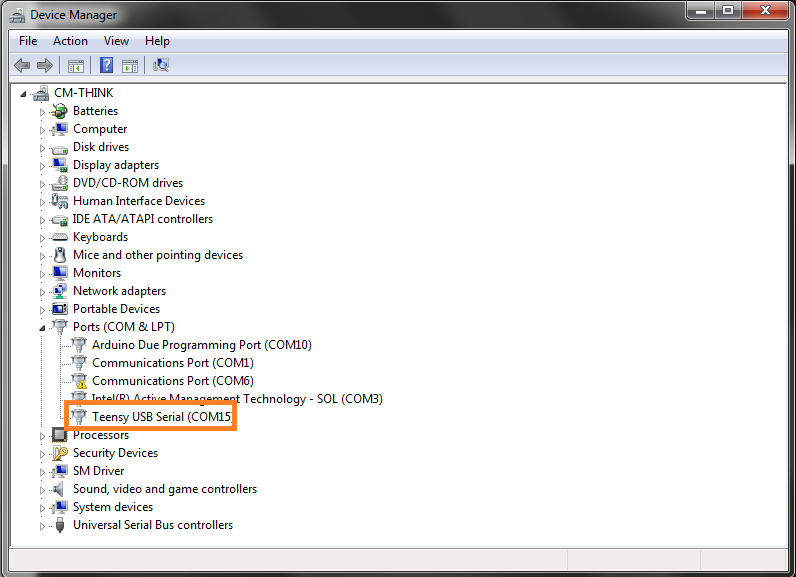Expand the Disk drives node
The width and height of the screenshot is (796, 577).
pyautogui.click(x=43, y=148)
